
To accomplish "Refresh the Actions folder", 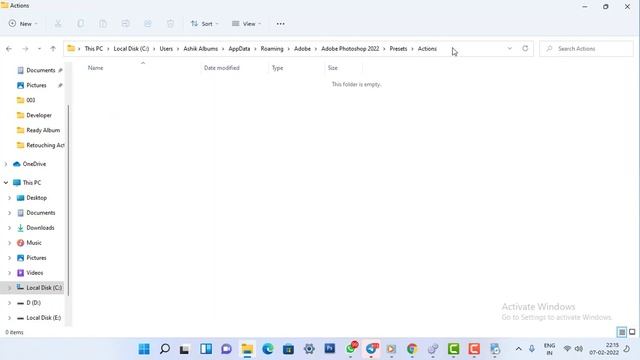I will 525,49.
